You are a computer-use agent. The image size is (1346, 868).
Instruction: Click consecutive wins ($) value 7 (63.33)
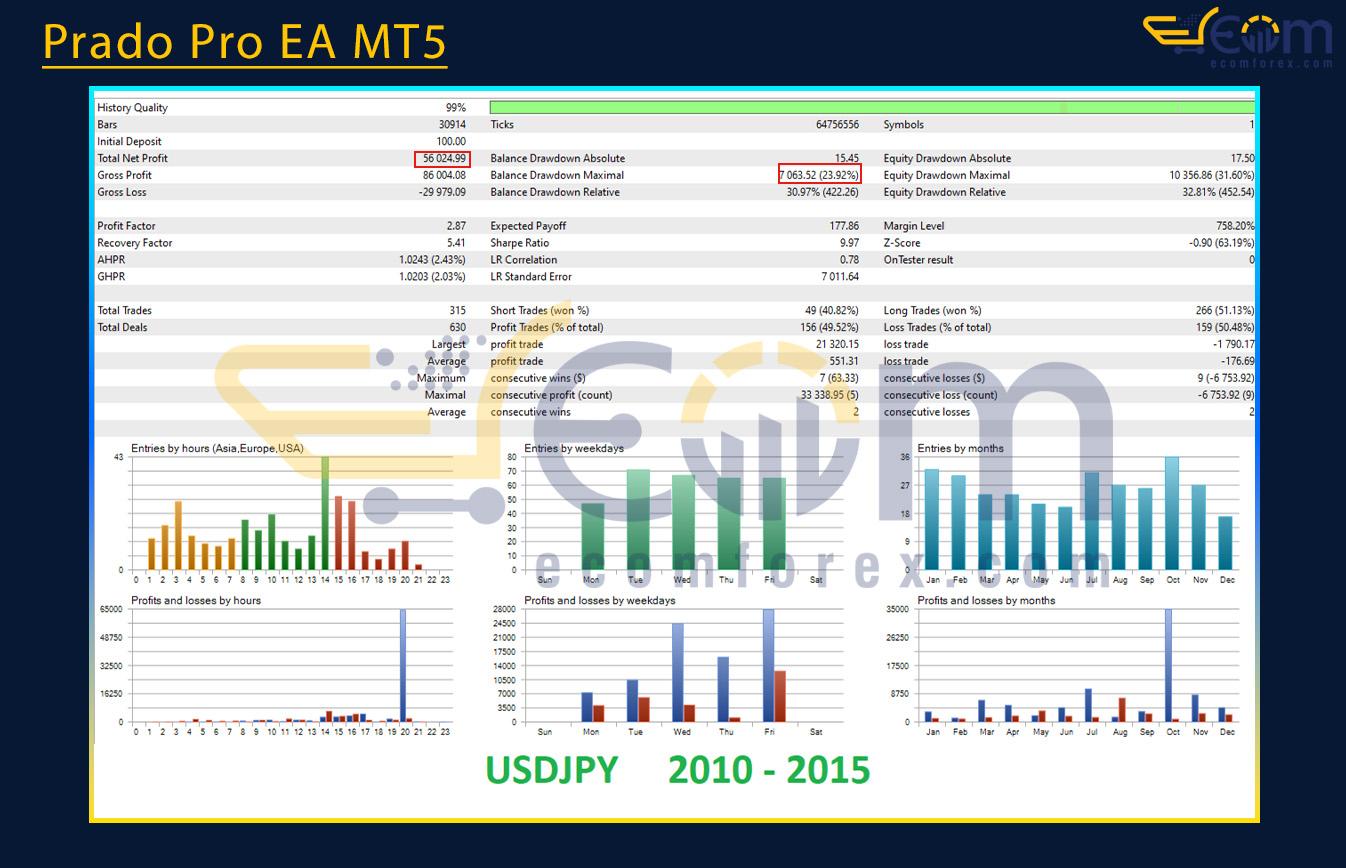point(839,379)
